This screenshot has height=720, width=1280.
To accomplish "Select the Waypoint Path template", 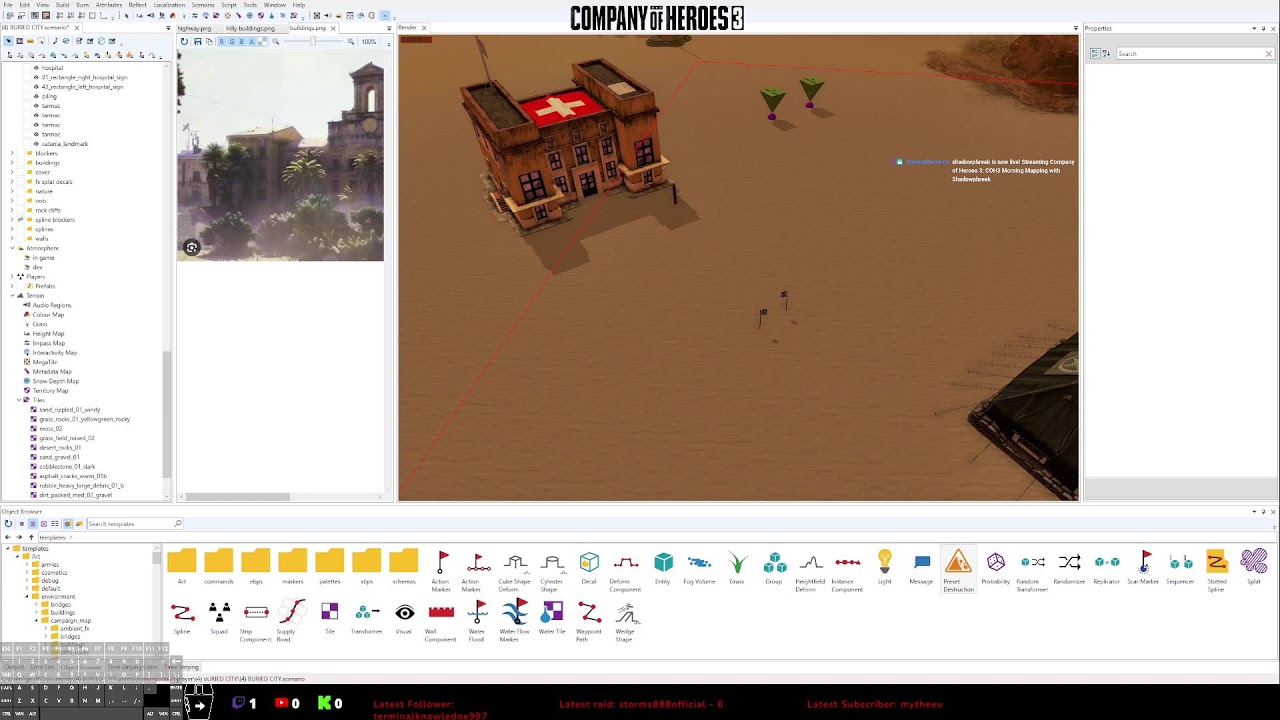I will point(589,612).
